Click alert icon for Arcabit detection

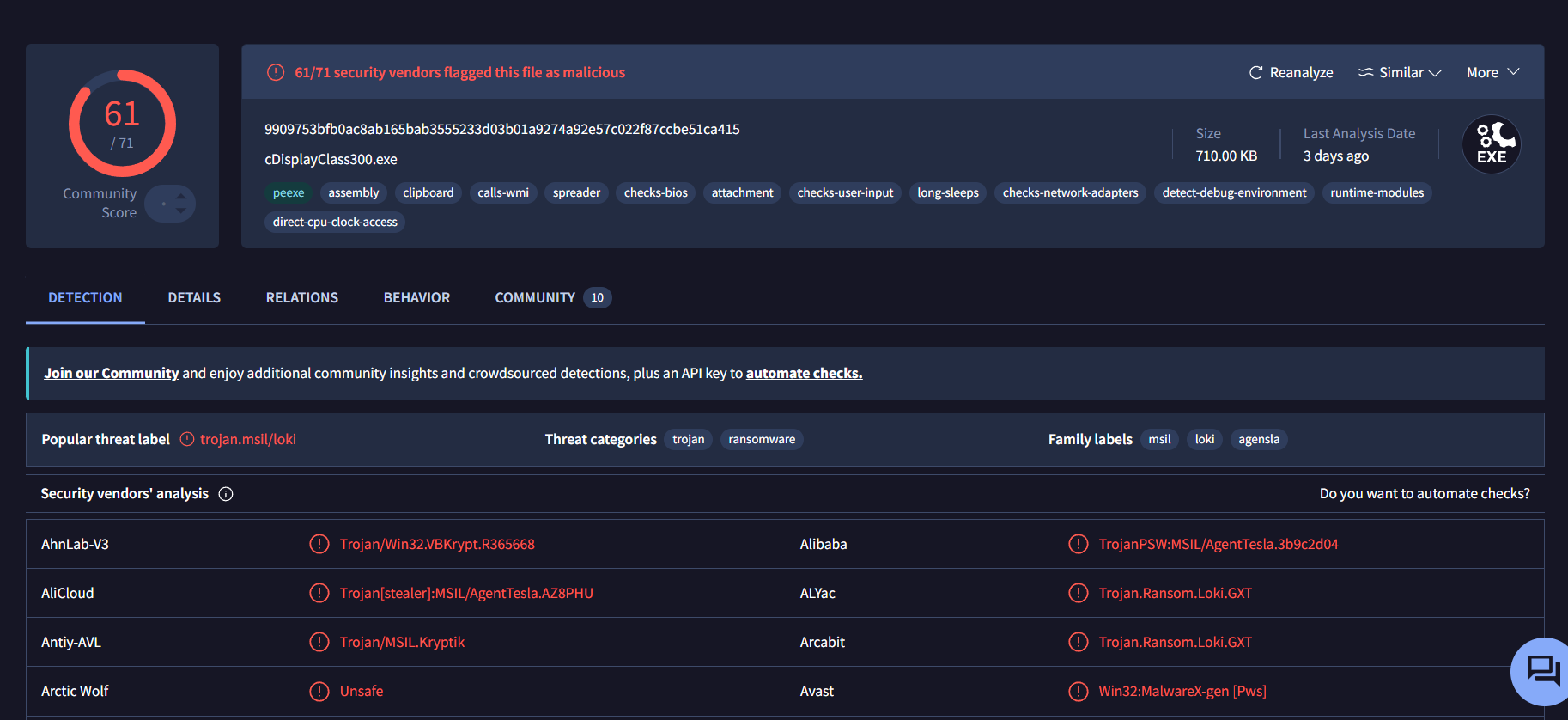[1079, 642]
